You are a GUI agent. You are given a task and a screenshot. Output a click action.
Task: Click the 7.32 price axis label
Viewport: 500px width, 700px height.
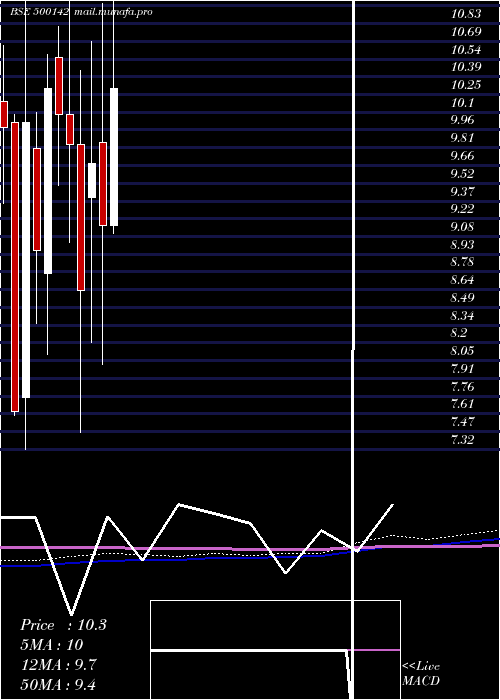[462, 440]
